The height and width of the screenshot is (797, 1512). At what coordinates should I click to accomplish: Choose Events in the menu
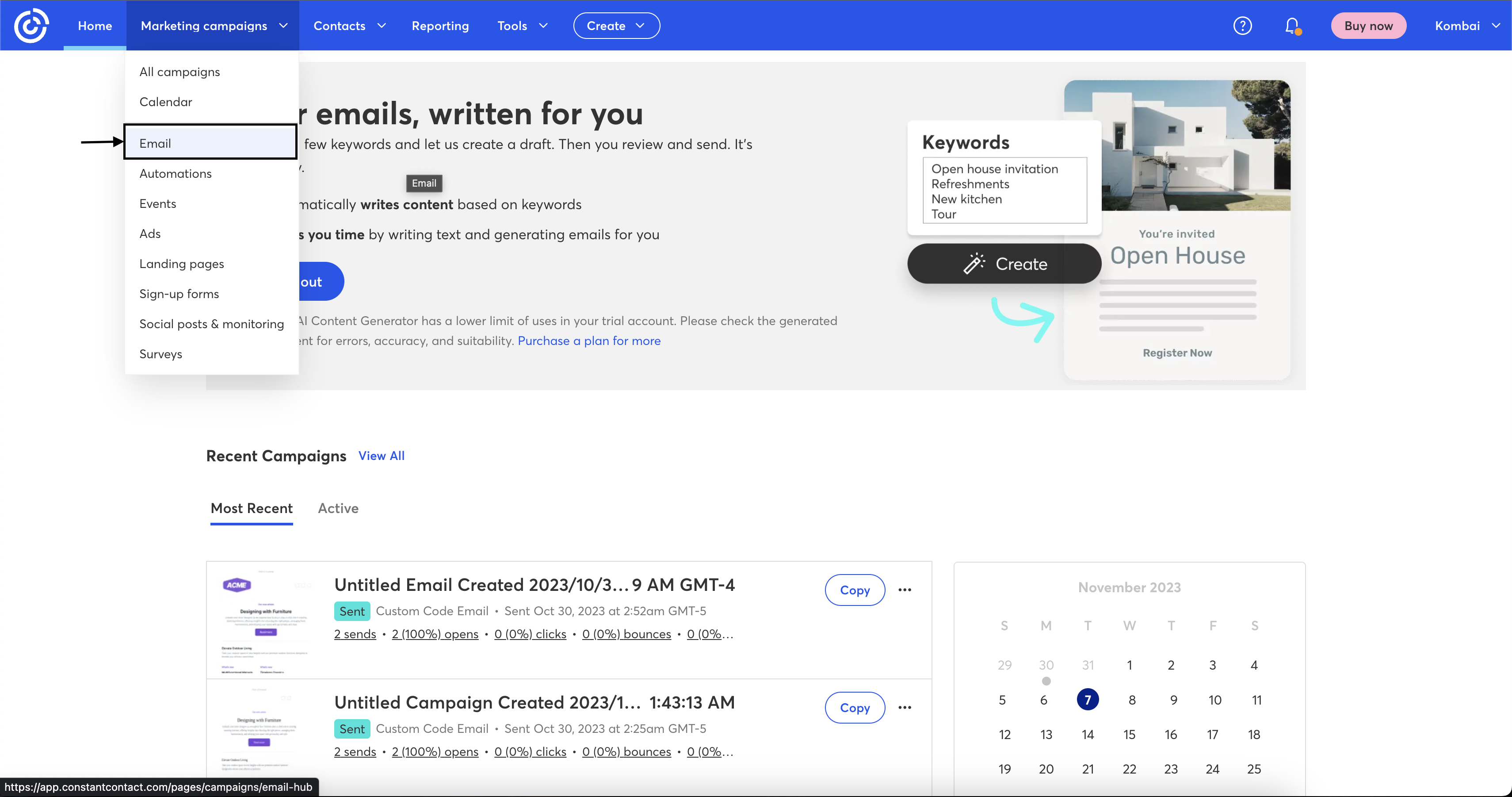pyautogui.click(x=211, y=203)
